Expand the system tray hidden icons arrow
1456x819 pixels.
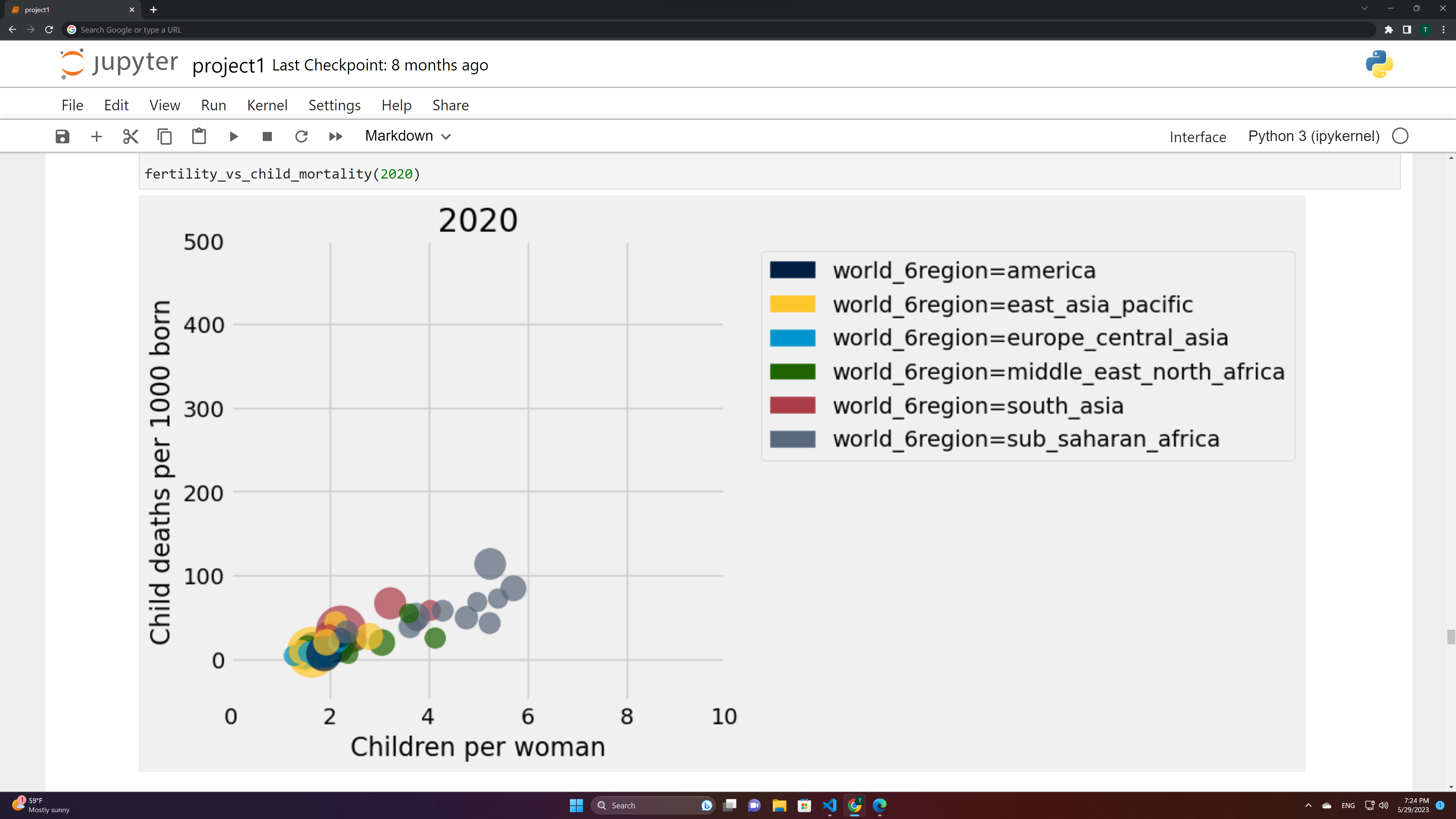(1308, 805)
